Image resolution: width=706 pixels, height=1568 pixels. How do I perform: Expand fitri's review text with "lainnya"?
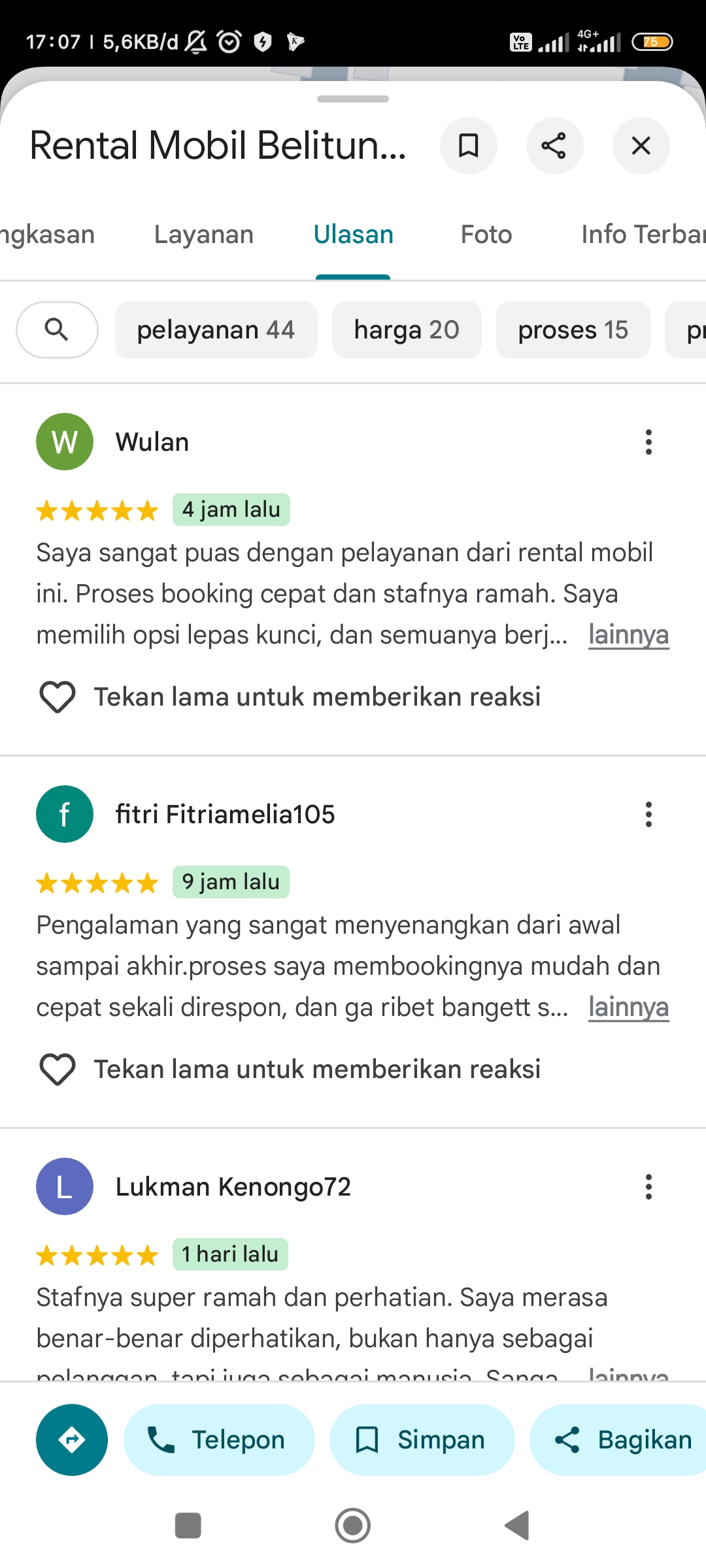click(628, 1007)
